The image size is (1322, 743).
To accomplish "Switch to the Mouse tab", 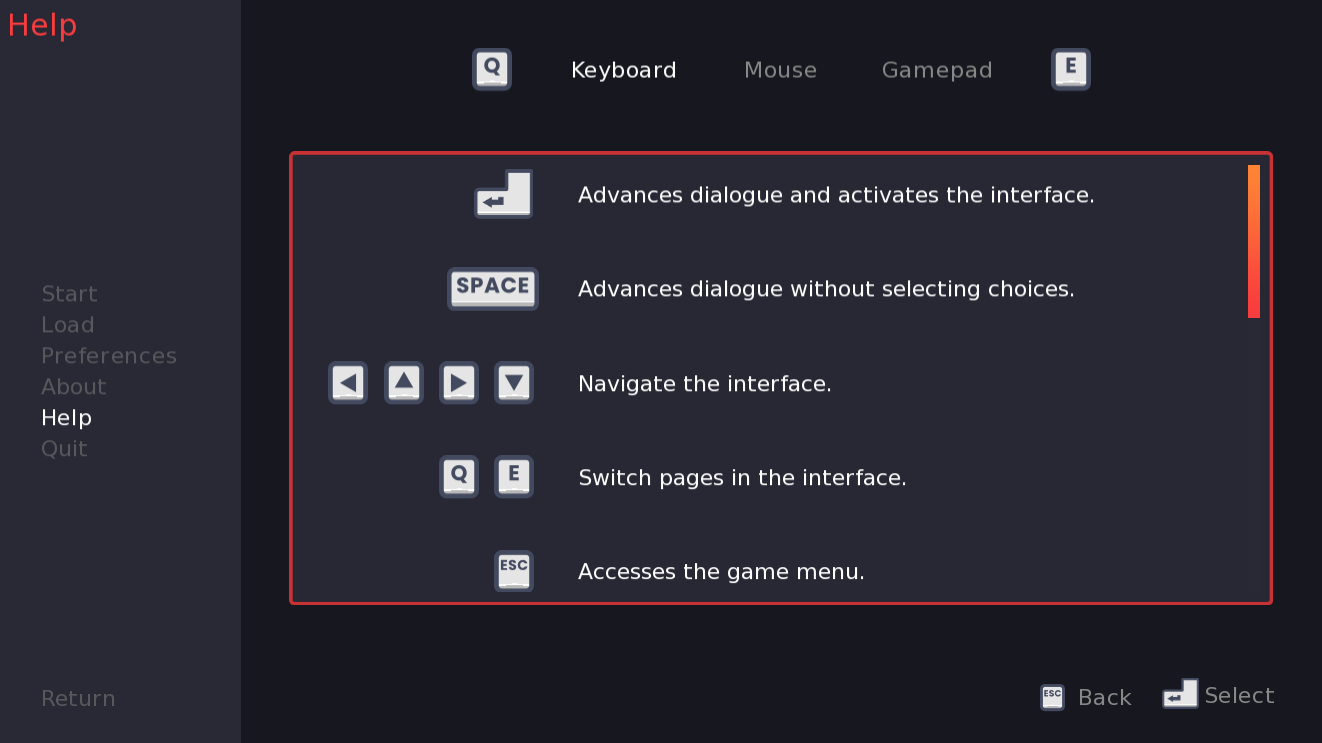I will [780, 69].
